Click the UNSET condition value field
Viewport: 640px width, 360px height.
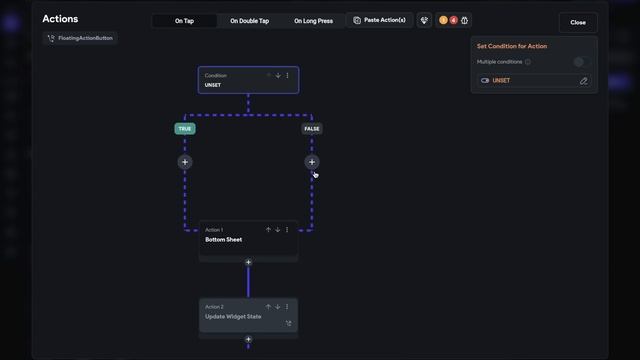tap(534, 81)
